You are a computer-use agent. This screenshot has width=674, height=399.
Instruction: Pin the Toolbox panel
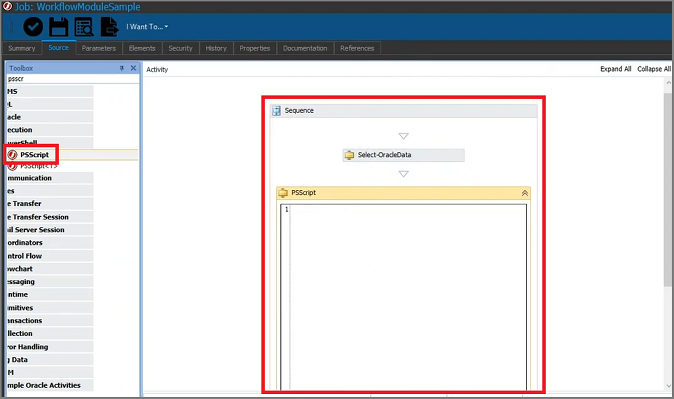[x=122, y=68]
